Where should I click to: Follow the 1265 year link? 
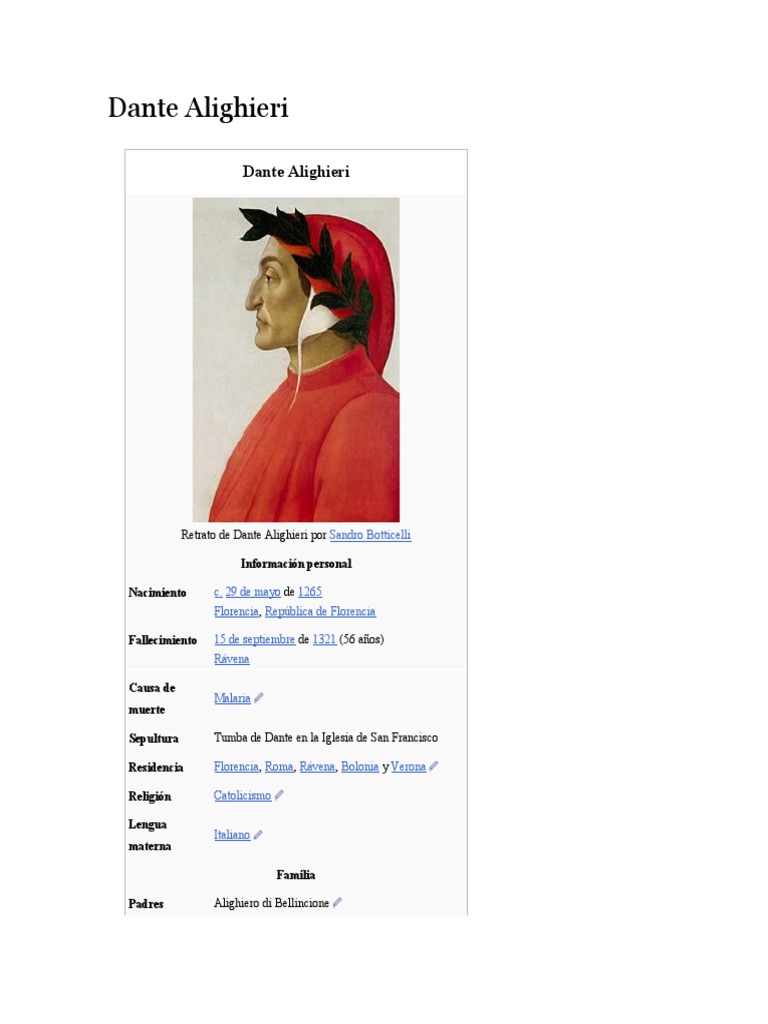(x=310, y=592)
